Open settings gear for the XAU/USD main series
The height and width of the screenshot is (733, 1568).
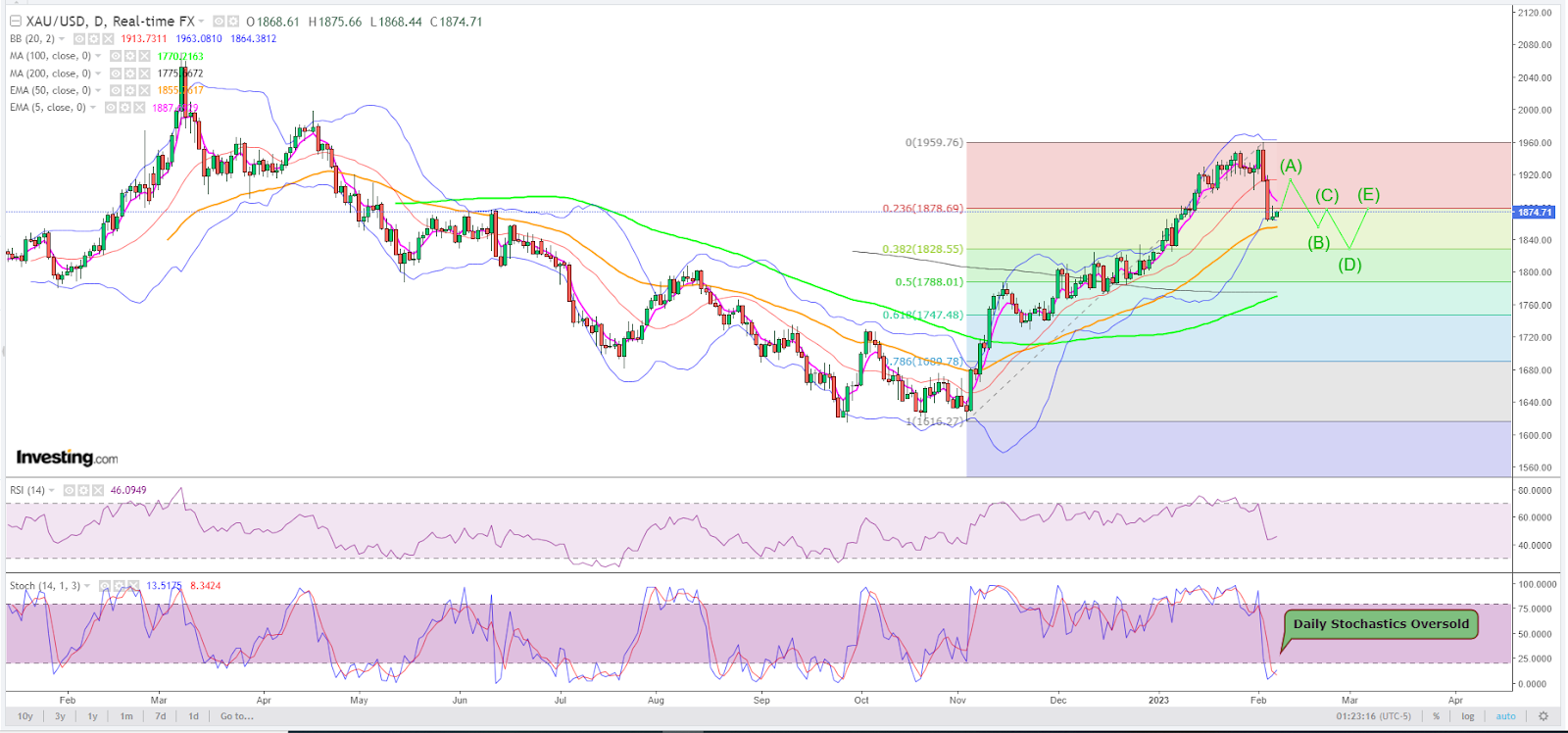tap(233, 22)
